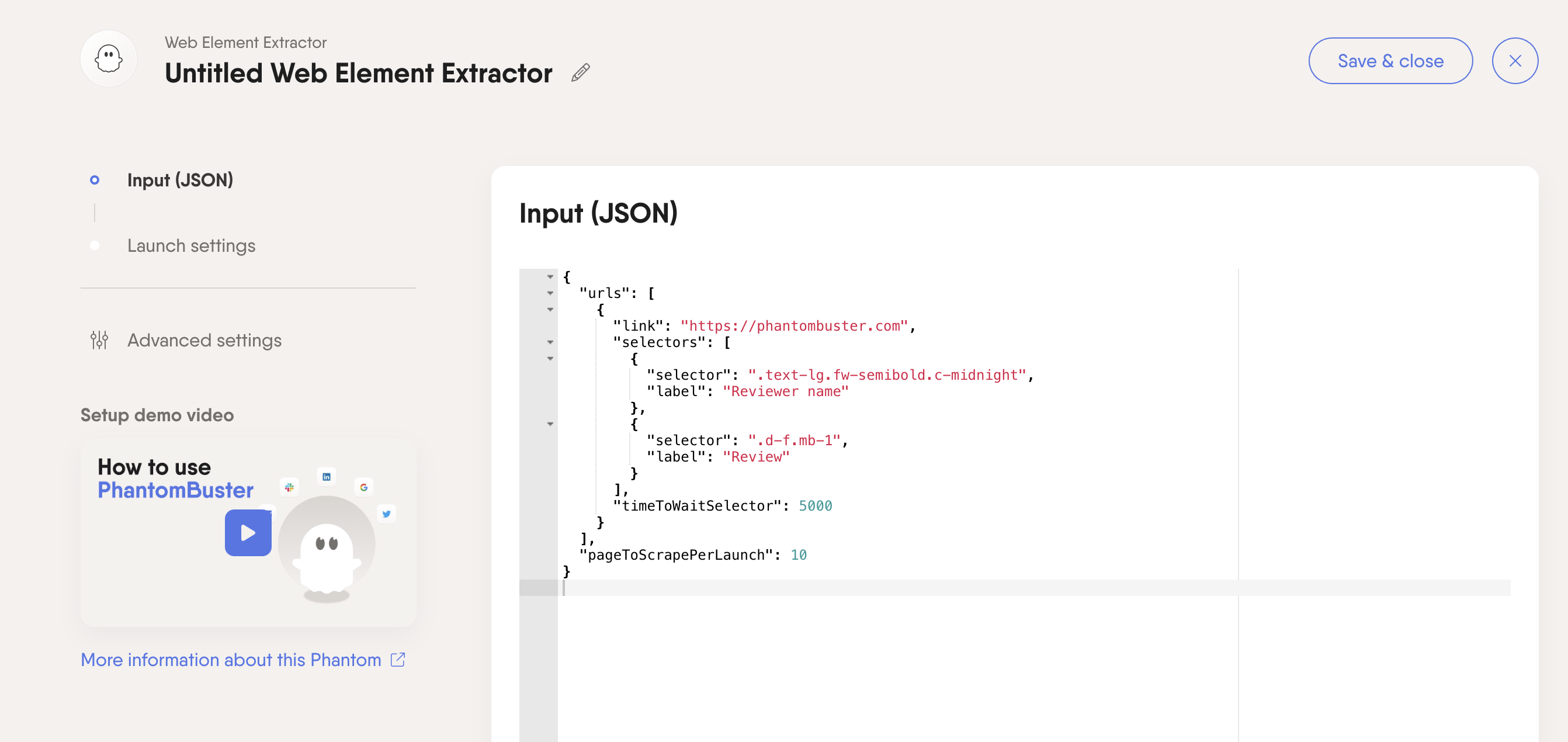Collapse the Reviewer name selector object fold arrow
Viewport: 1568px width, 742px height.
click(x=550, y=359)
